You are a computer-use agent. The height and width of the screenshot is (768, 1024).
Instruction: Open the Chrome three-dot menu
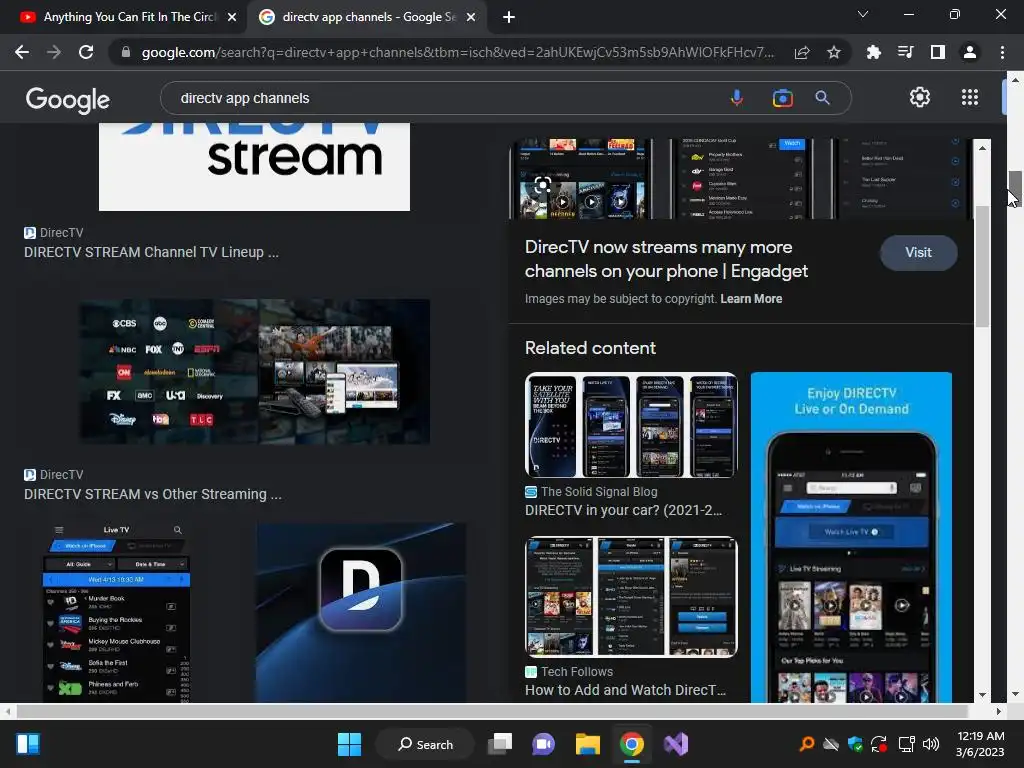pos(1002,52)
